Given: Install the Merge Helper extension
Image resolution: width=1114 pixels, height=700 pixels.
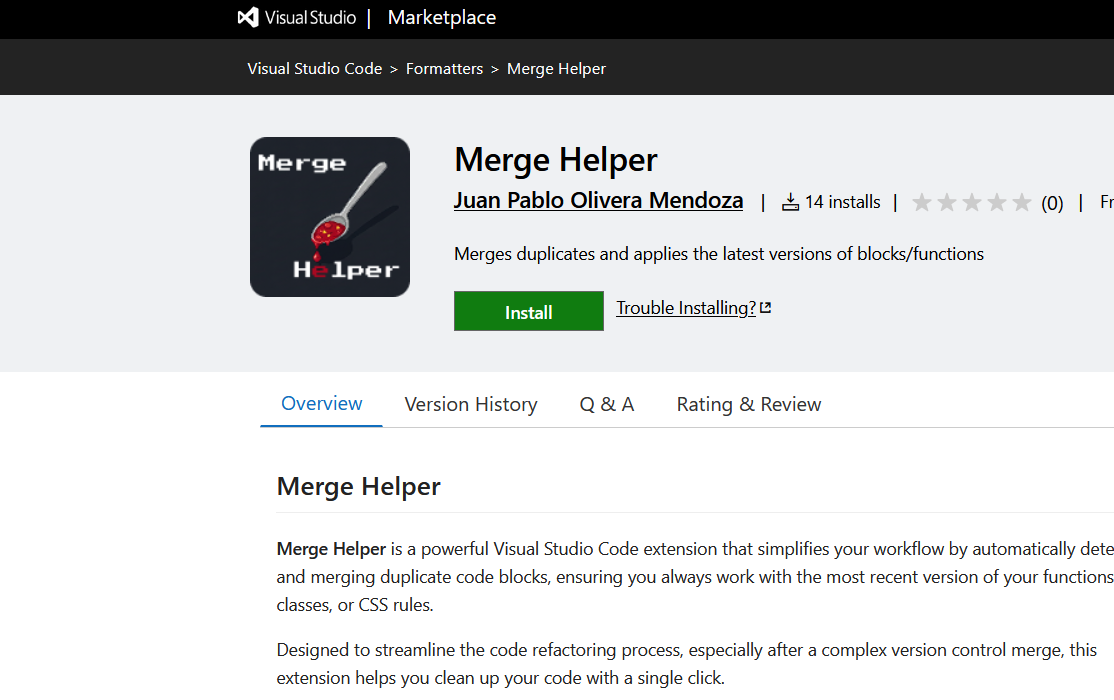Looking at the screenshot, I should 529,311.
